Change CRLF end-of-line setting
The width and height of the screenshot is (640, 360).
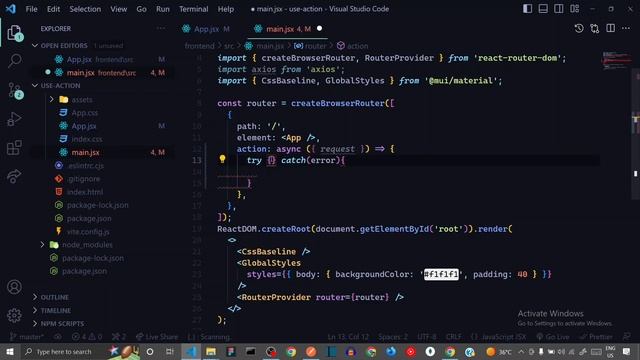click(453, 337)
